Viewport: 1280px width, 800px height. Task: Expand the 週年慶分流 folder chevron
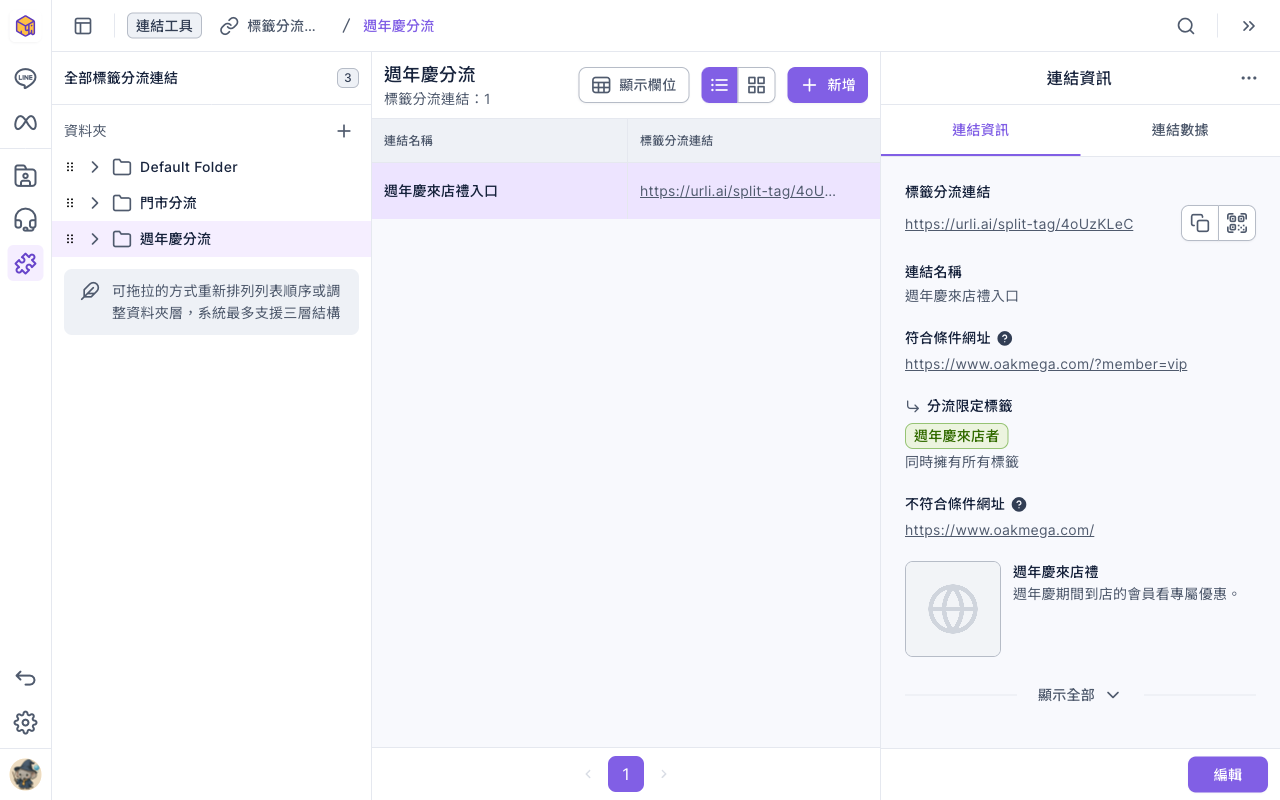click(95, 239)
